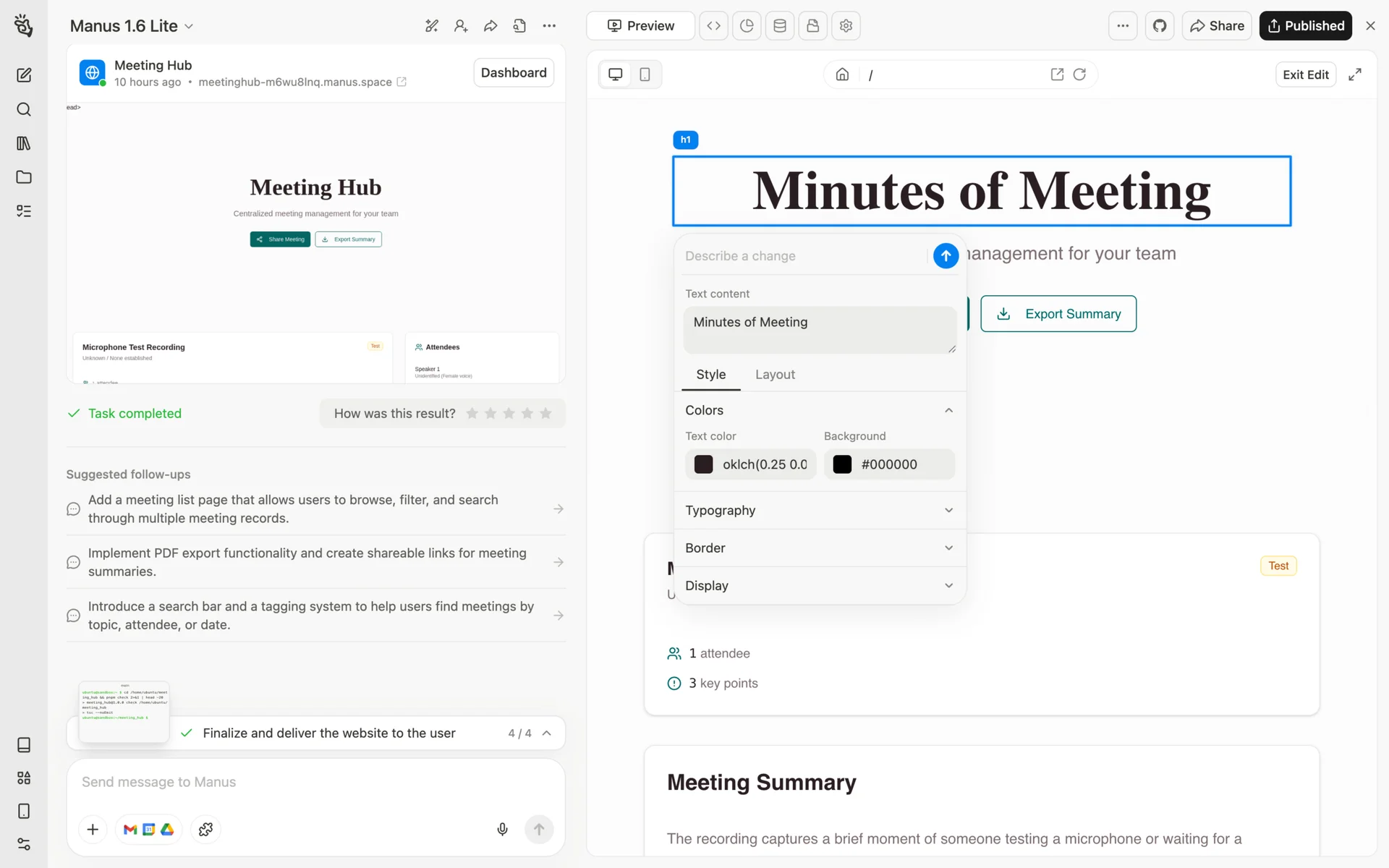1389x868 pixels.
Task: Switch preview to mobile device view
Action: pos(645,75)
